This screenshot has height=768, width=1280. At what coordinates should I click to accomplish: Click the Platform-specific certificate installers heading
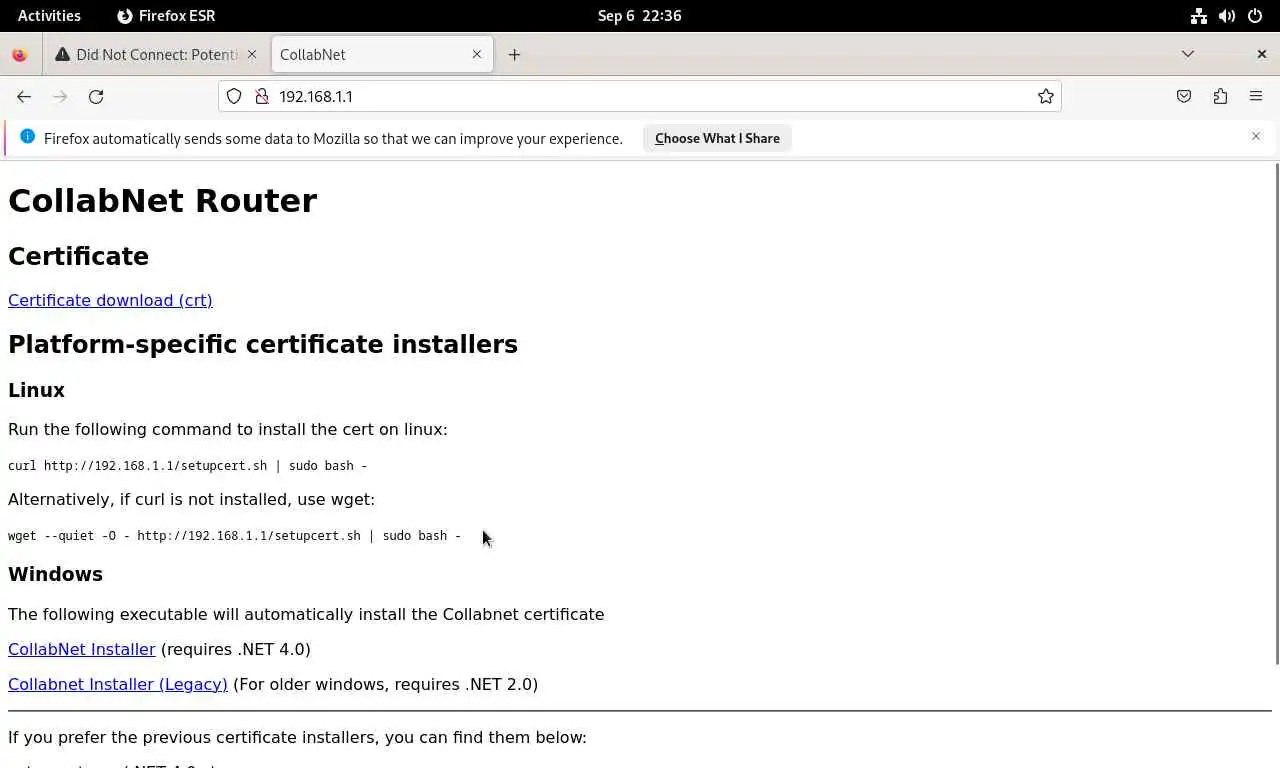263,344
